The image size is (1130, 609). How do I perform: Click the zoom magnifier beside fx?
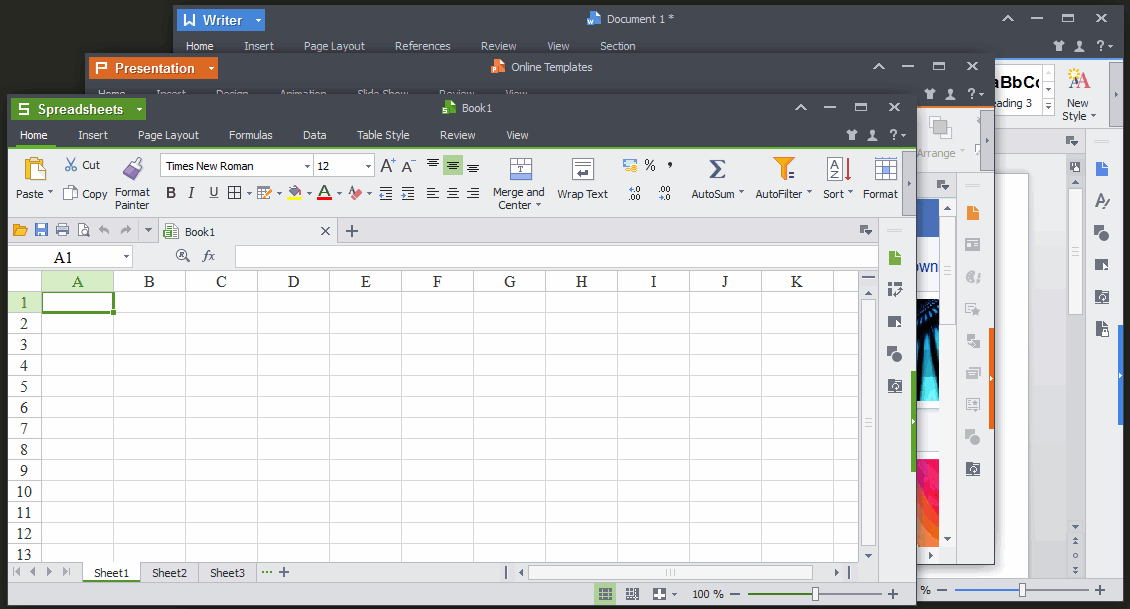pyautogui.click(x=183, y=255)
